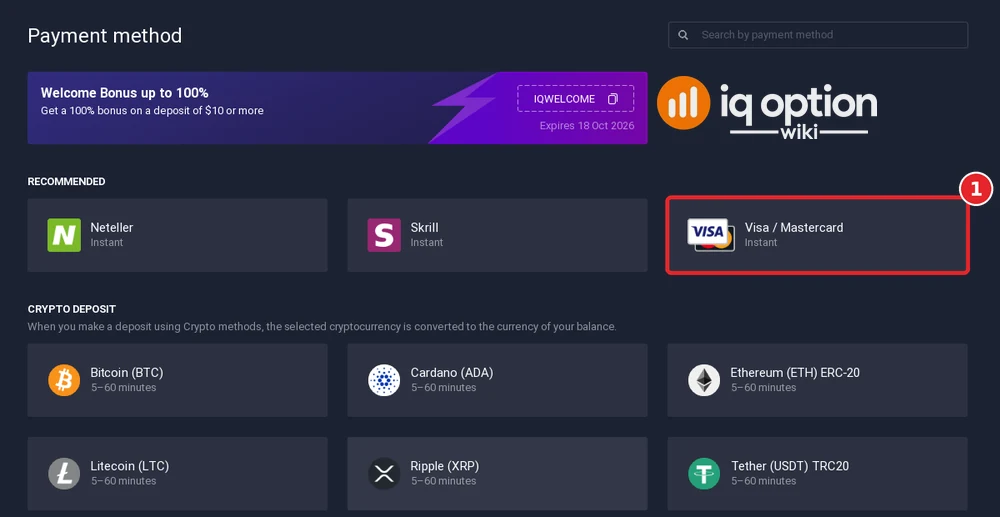This screenshot has width=1000, height=517.
Task: Click '5–60 minutes' under Litecoin (LTC)
Action: (x=123, y=481)
